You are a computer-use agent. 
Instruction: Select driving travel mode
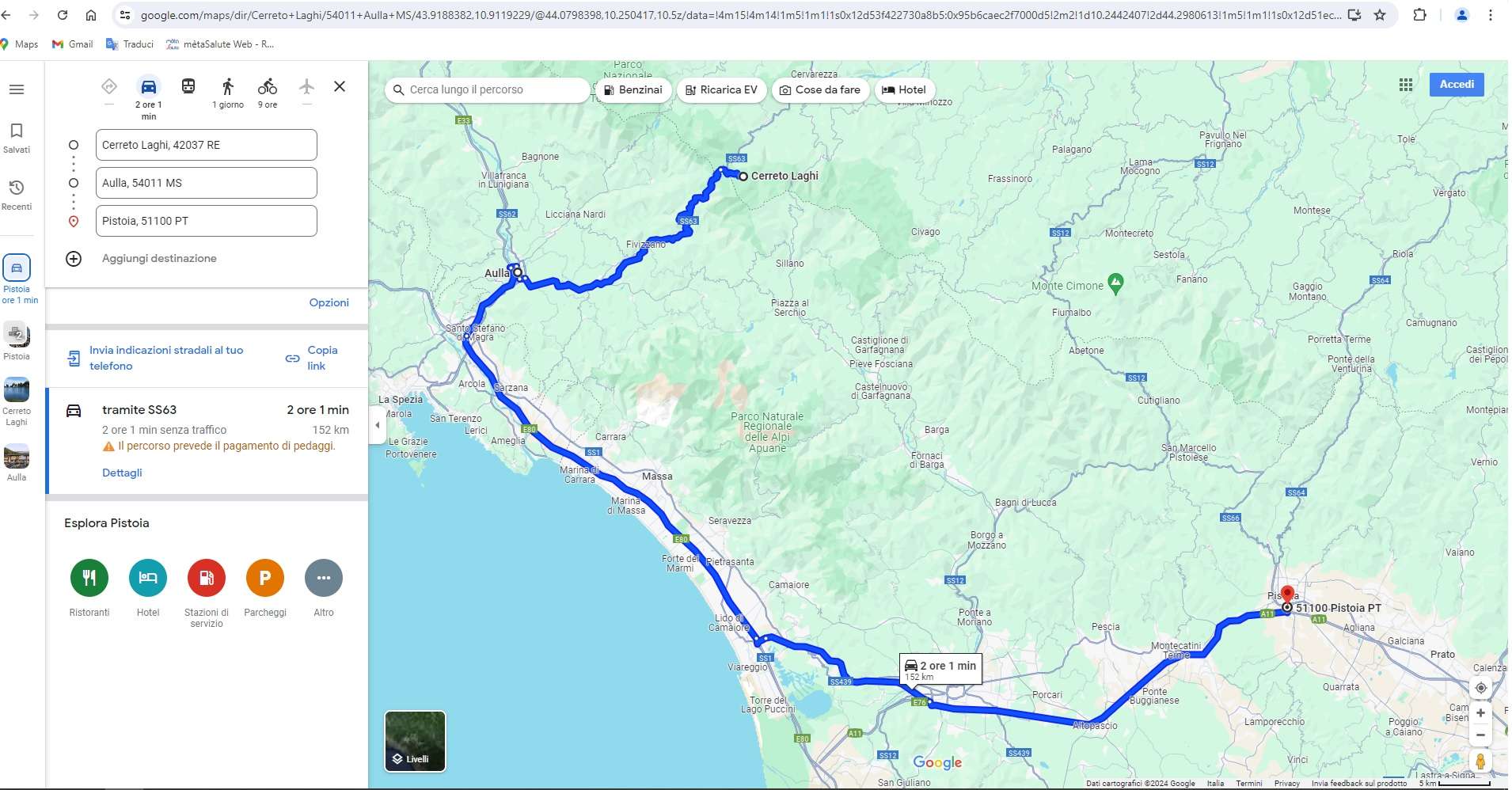coord(149,86)
